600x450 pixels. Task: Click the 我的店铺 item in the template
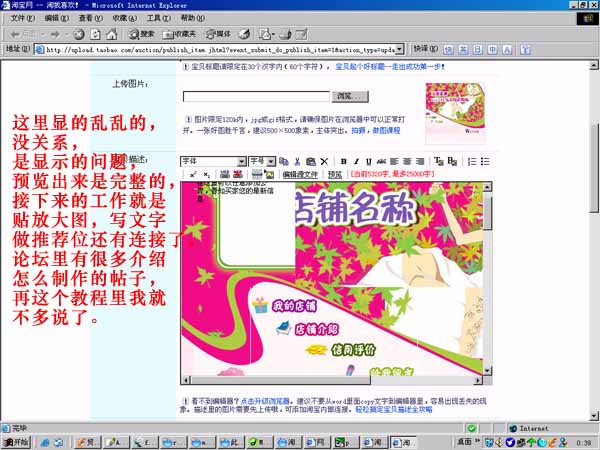point(294,306)
